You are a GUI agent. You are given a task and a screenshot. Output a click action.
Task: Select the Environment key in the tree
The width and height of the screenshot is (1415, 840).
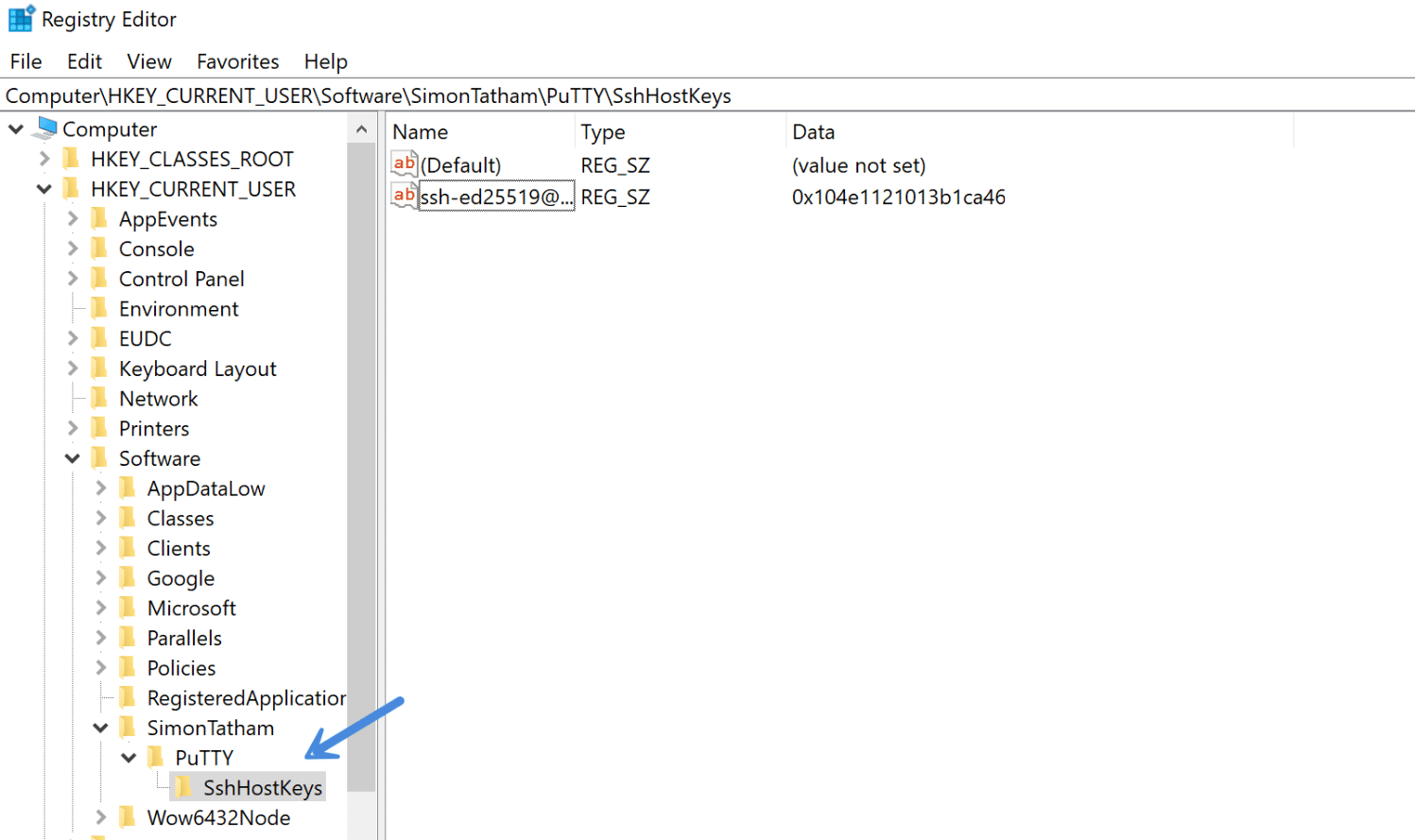pos(178,309)
